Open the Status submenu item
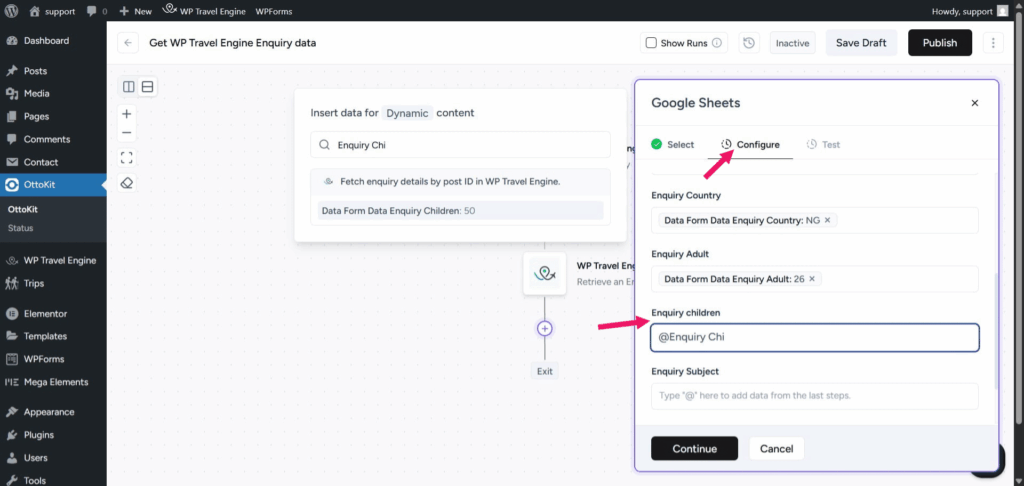Image resolution: width=1024 pixels, height=486 pixels. (x=20, y=228)
